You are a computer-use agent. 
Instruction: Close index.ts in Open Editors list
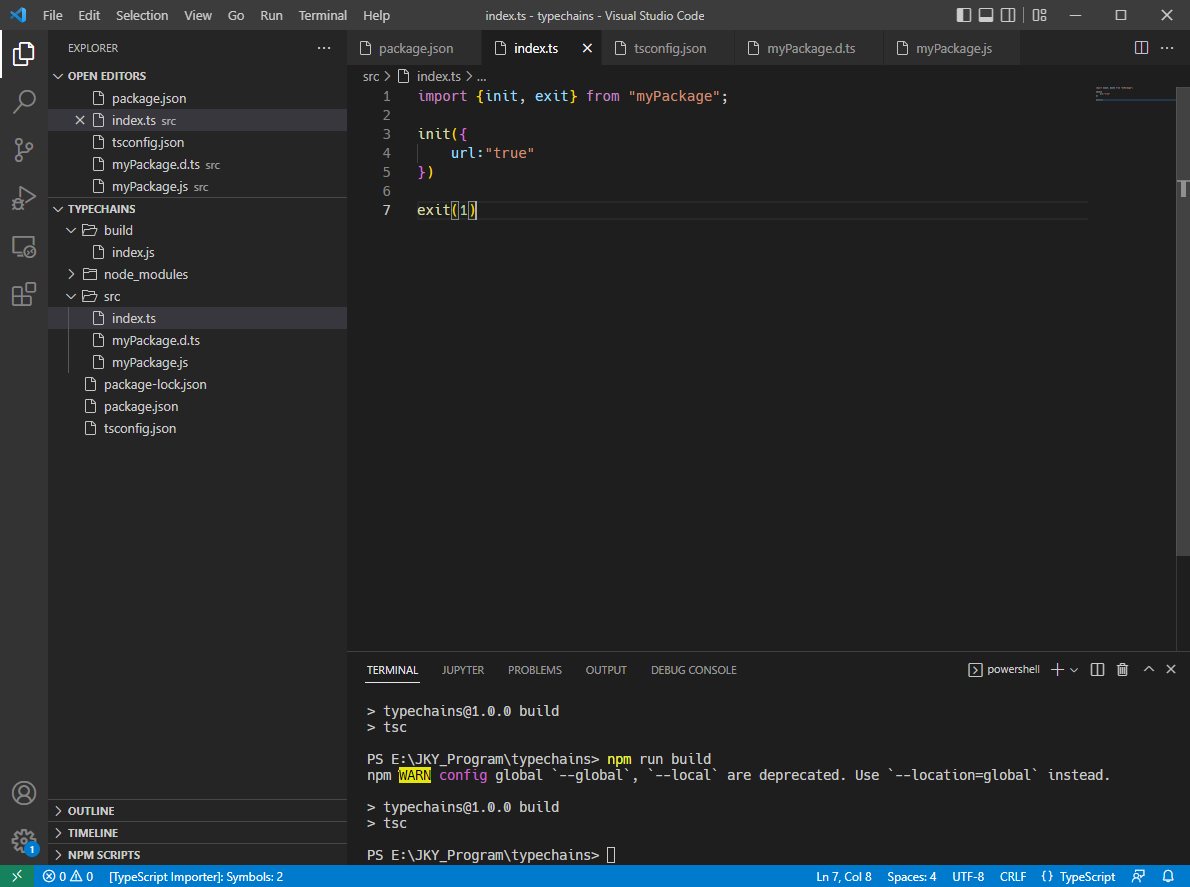click(x=80, y=120)
